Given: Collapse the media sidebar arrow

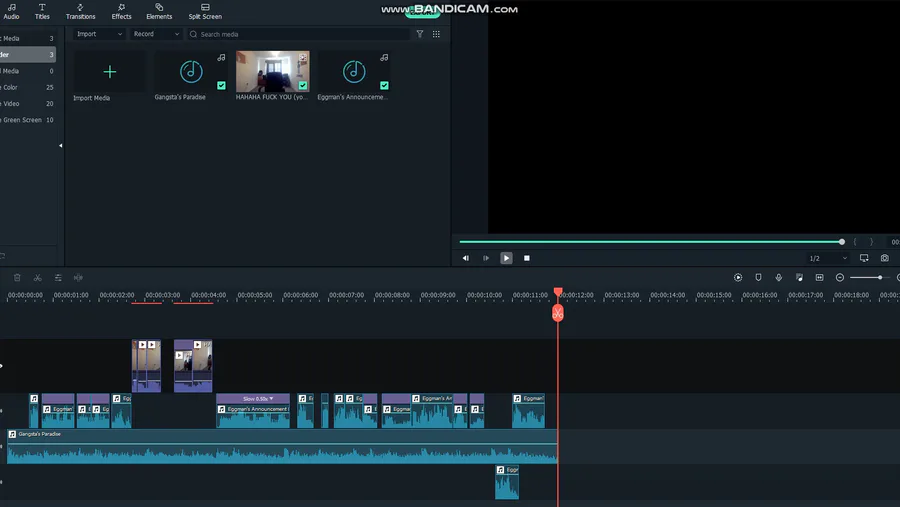Looking at the screenshot, I should tap(60, 145).
